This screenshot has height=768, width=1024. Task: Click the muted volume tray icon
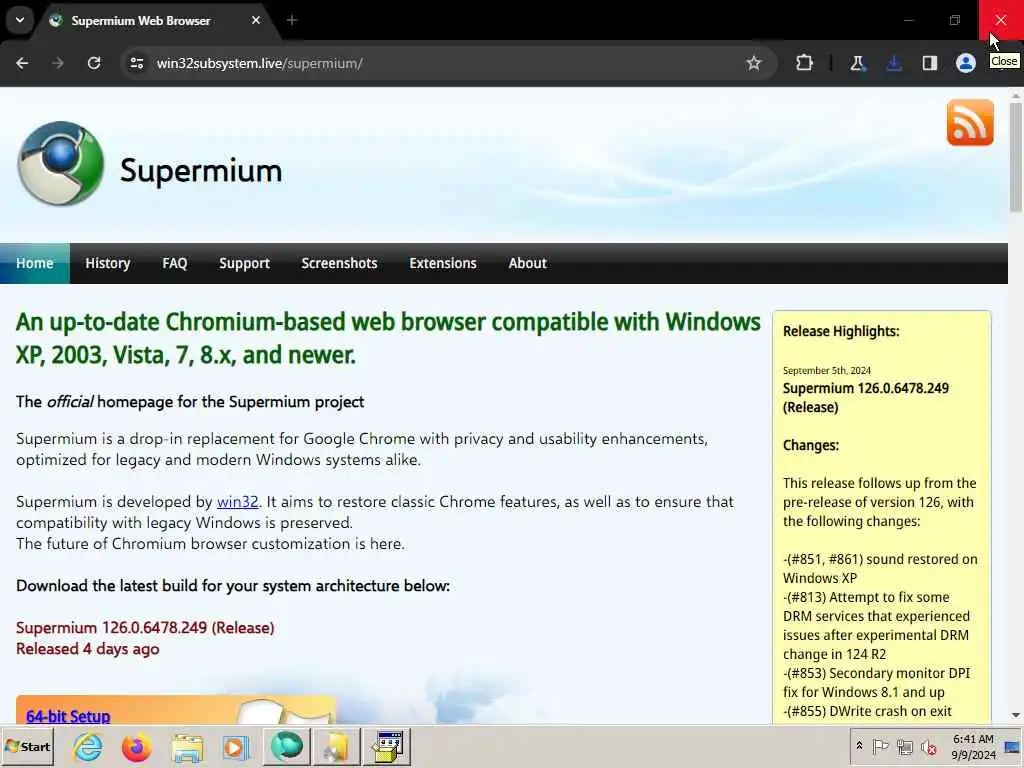pyautogui.click(x=928, y=746)
